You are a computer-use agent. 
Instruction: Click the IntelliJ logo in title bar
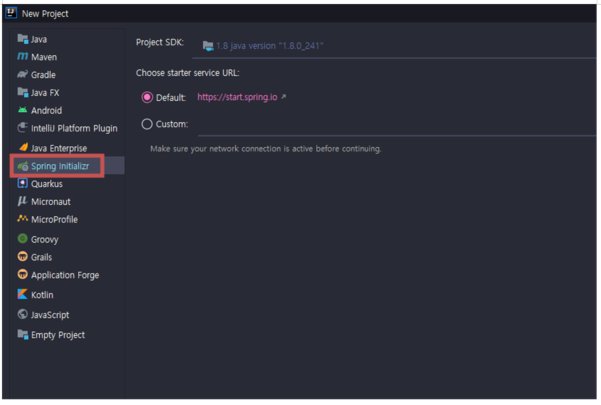tap(11, 13)
